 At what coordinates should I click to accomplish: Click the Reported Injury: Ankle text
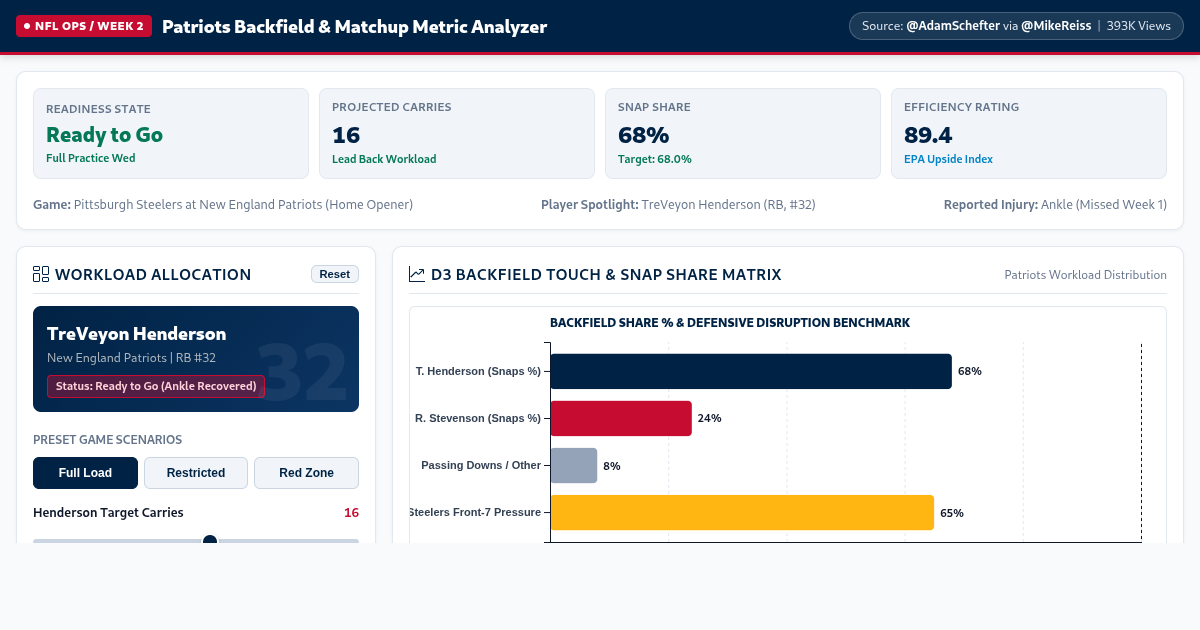[x=1055, y=204]
